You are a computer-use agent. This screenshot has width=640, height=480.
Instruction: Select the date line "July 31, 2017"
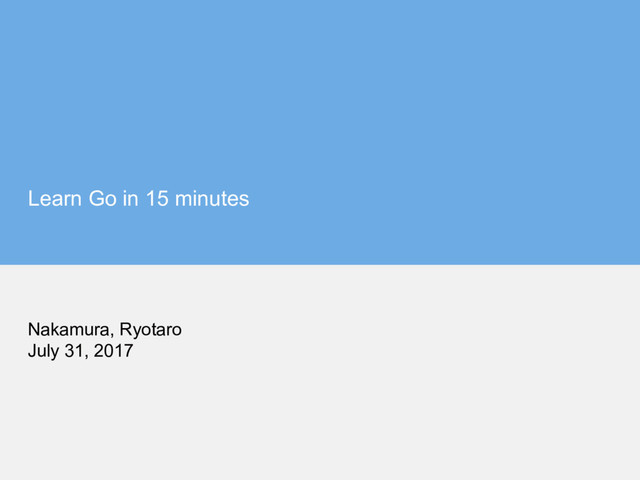pos(80,351)
